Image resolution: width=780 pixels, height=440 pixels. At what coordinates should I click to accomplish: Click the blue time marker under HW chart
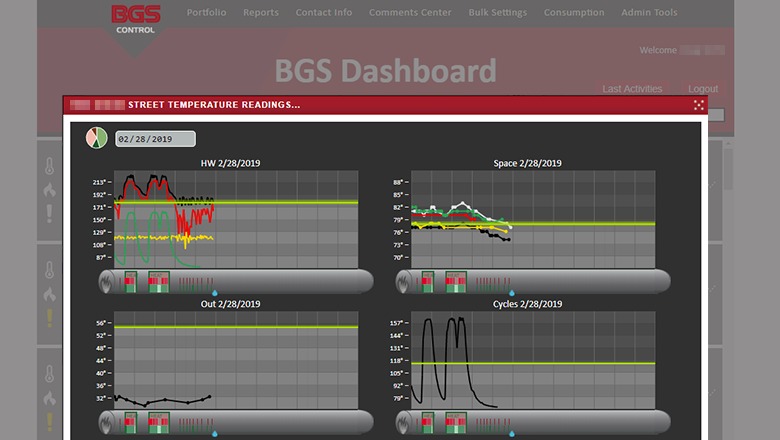(x=215, y=293)
